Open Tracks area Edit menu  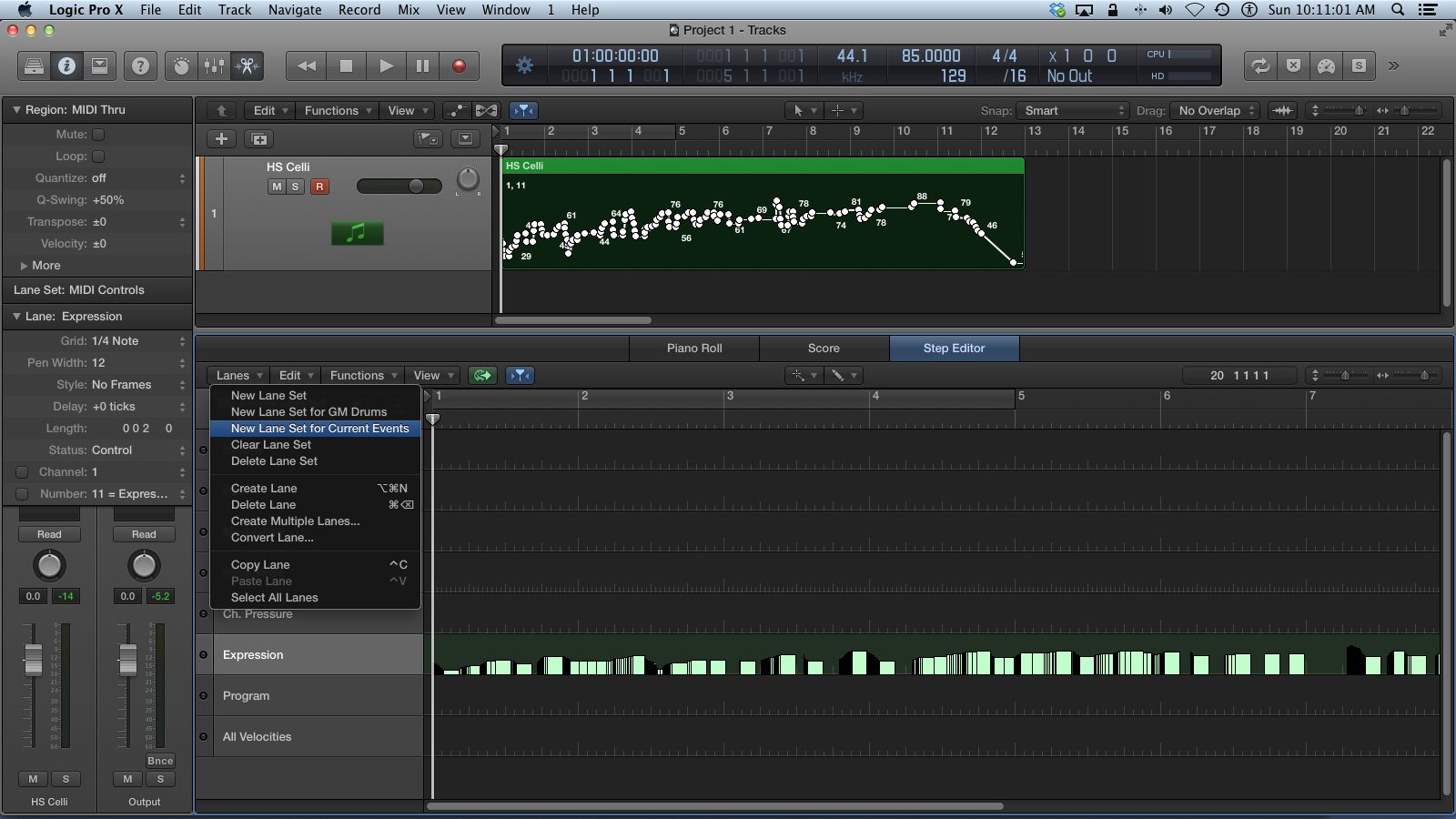tap(270, 110)
